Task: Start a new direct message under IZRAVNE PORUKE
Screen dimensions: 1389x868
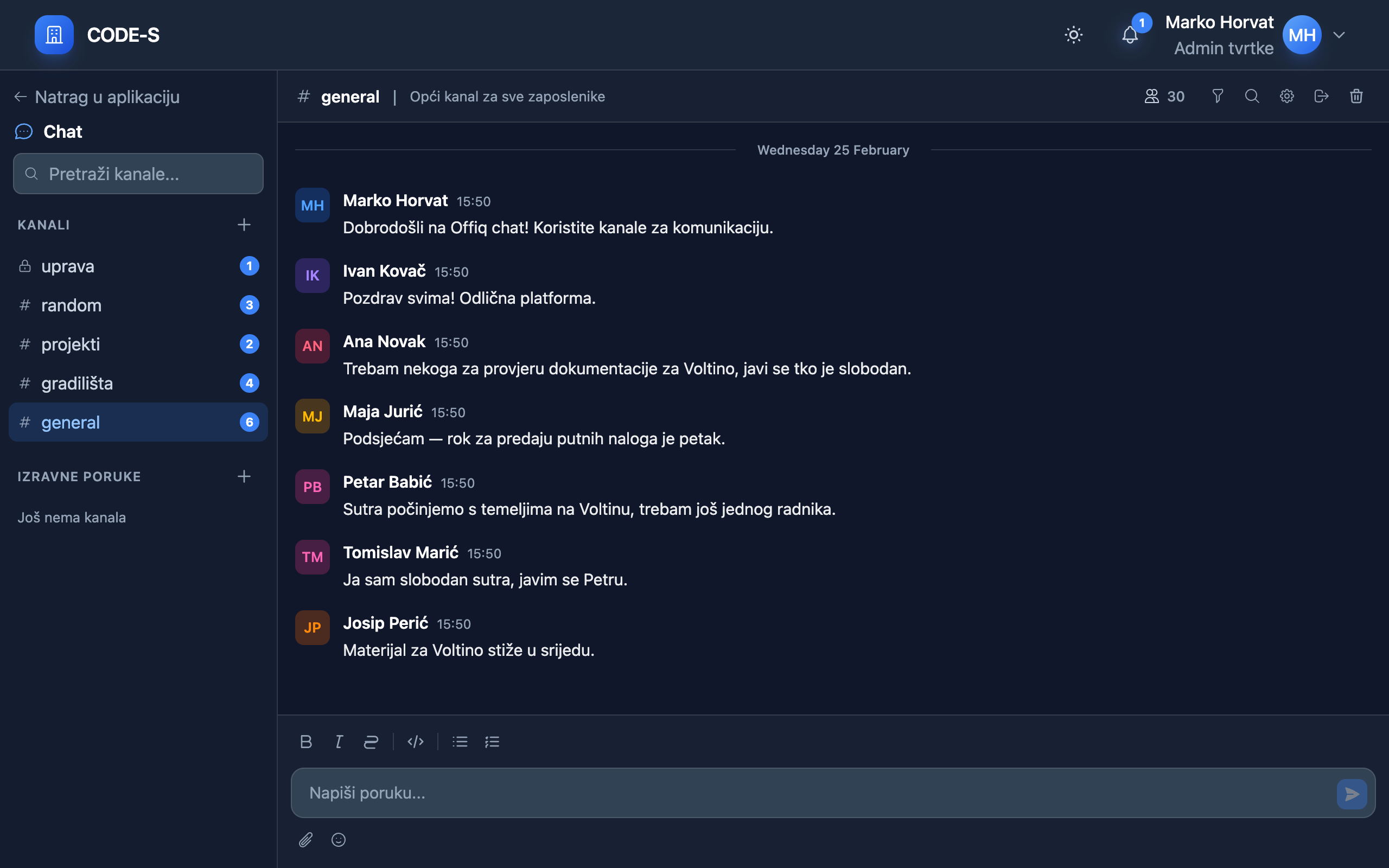Action: [244, 476]
